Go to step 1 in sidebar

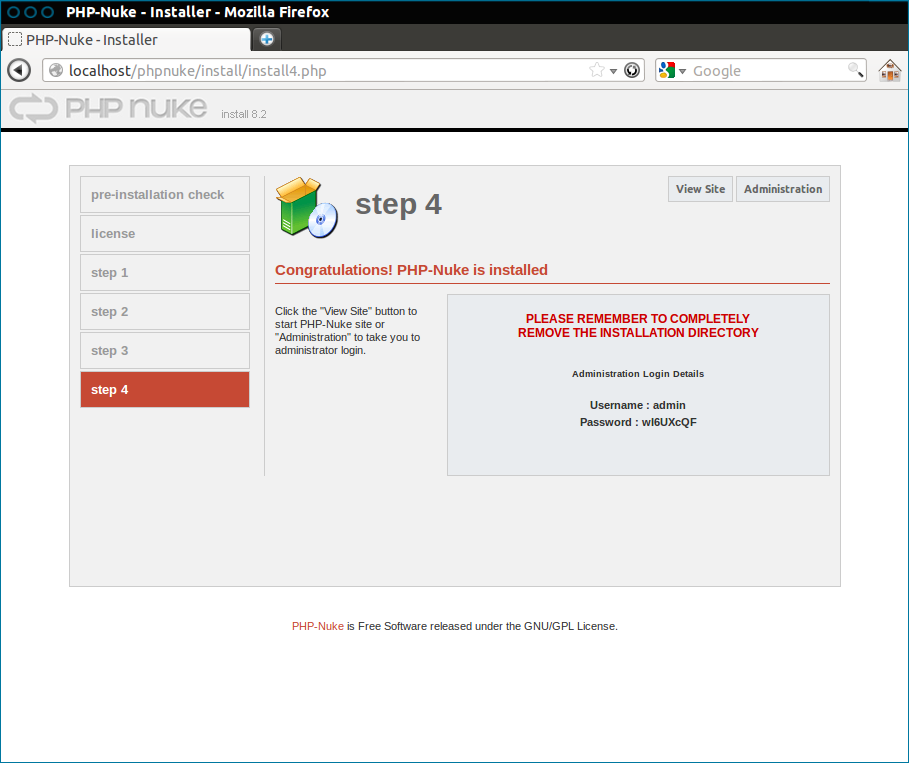tap(165, 272)
